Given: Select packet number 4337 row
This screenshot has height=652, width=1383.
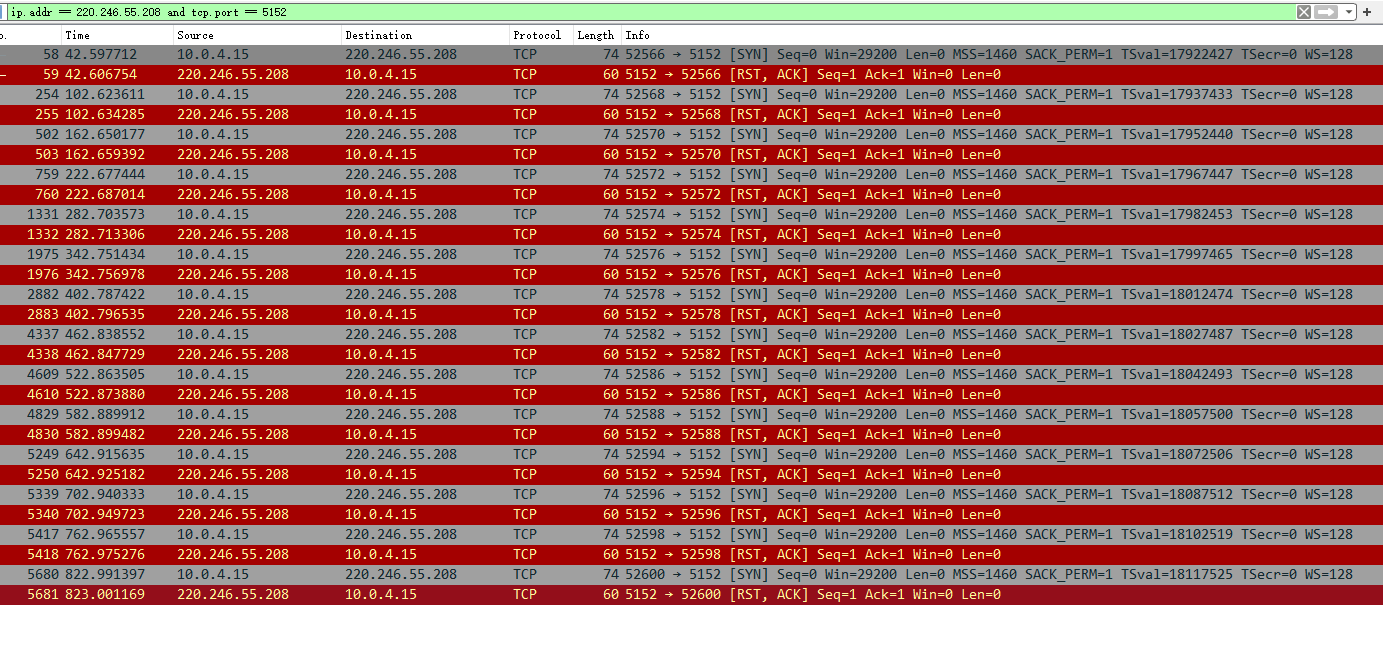Looking at the screenshot, I should coord(691,334).
